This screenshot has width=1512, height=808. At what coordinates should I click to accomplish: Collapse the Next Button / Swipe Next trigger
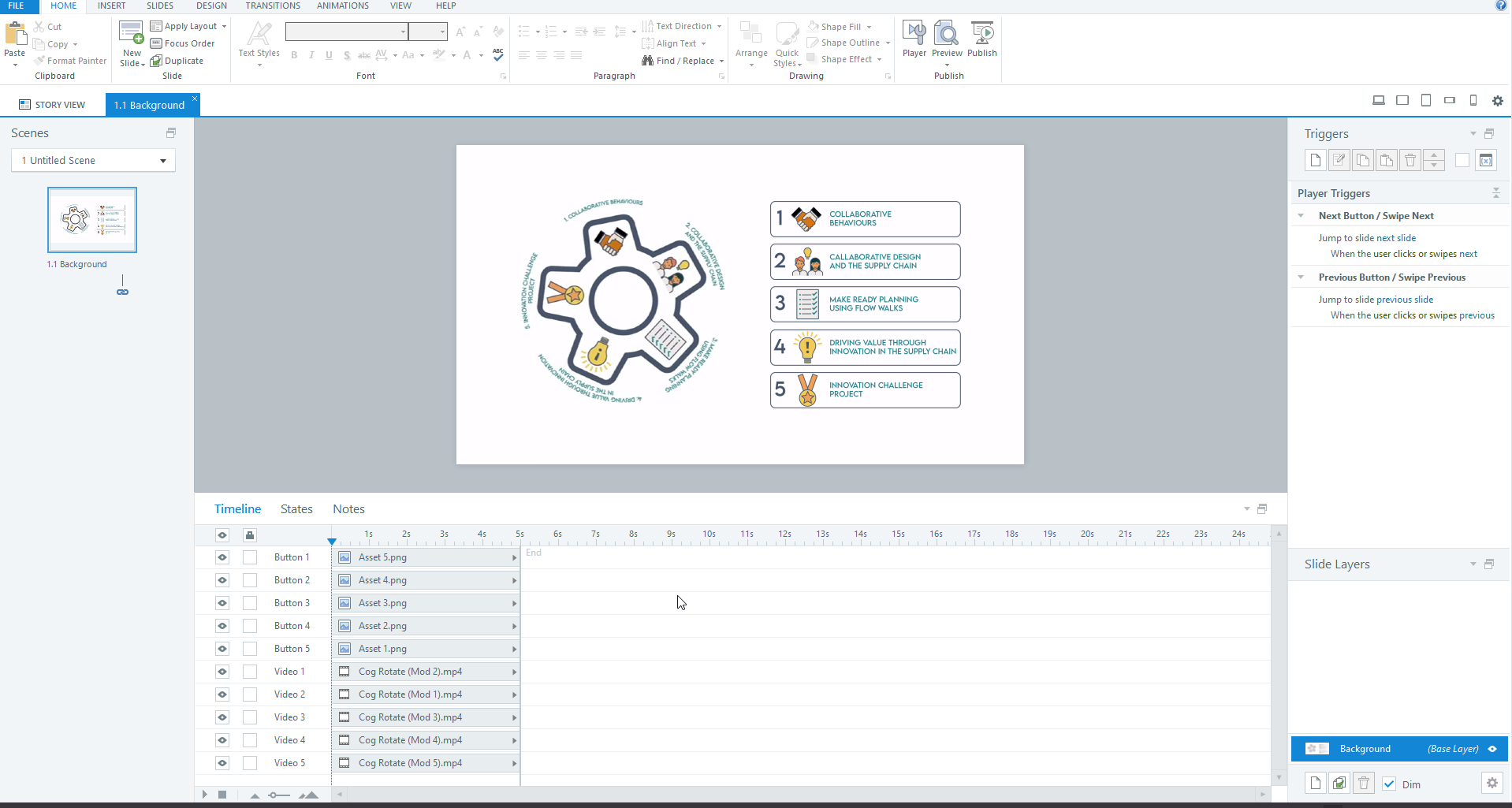pyautogui.click(x=1301, y=216)
